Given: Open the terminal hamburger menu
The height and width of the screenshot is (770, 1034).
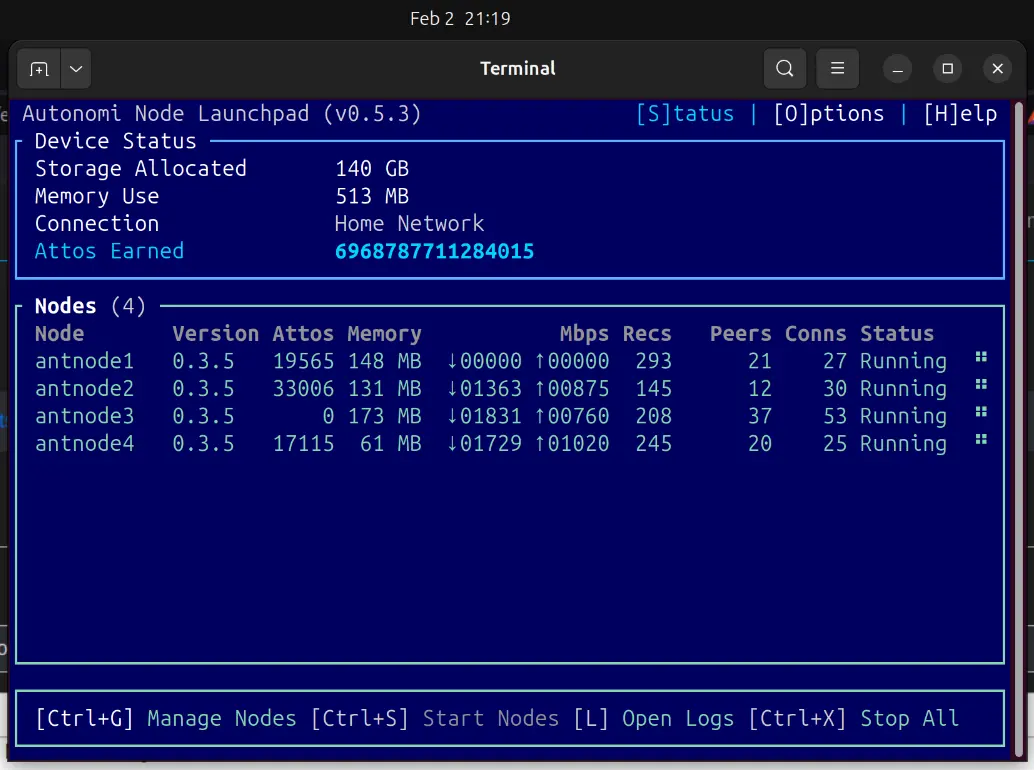Looking at the screenshot, I should (837, 69).
